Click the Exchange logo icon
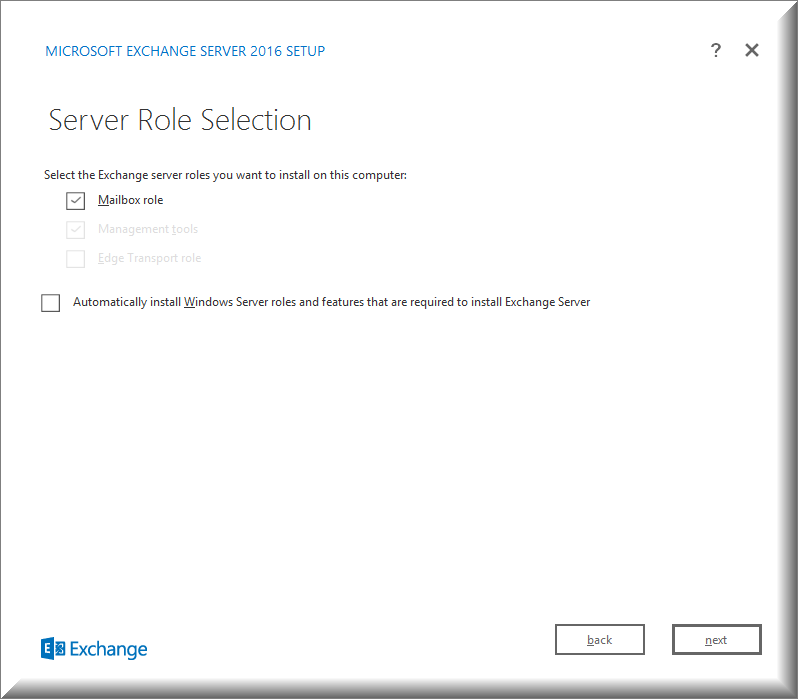This screenshot has height=699, width=798. 53,649
